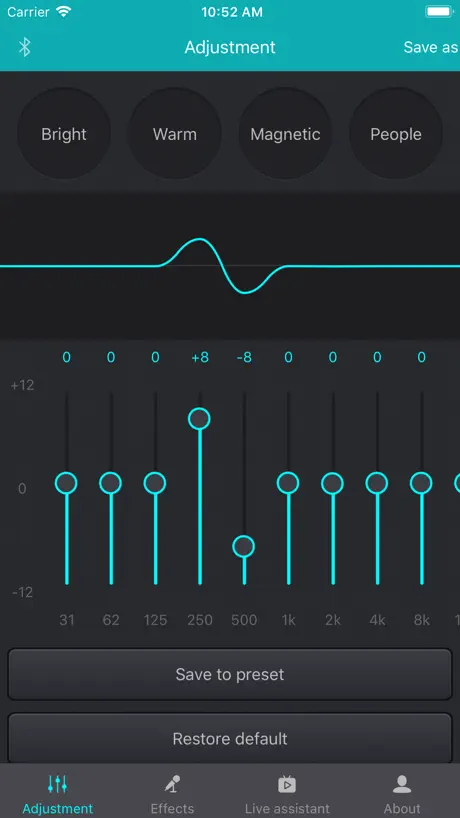This screenshot has height=818, width=460.
Task: Tap Restore default button
Action: coord(230,738)
